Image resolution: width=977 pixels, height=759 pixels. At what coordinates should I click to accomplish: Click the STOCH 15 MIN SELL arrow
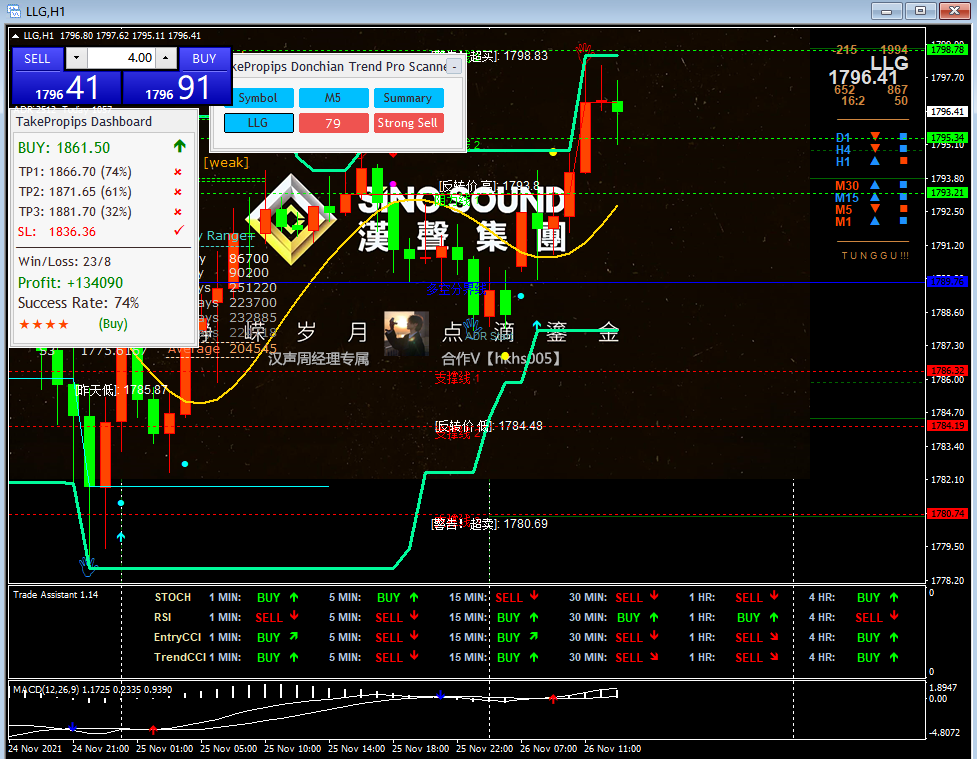tap(534, 596)
